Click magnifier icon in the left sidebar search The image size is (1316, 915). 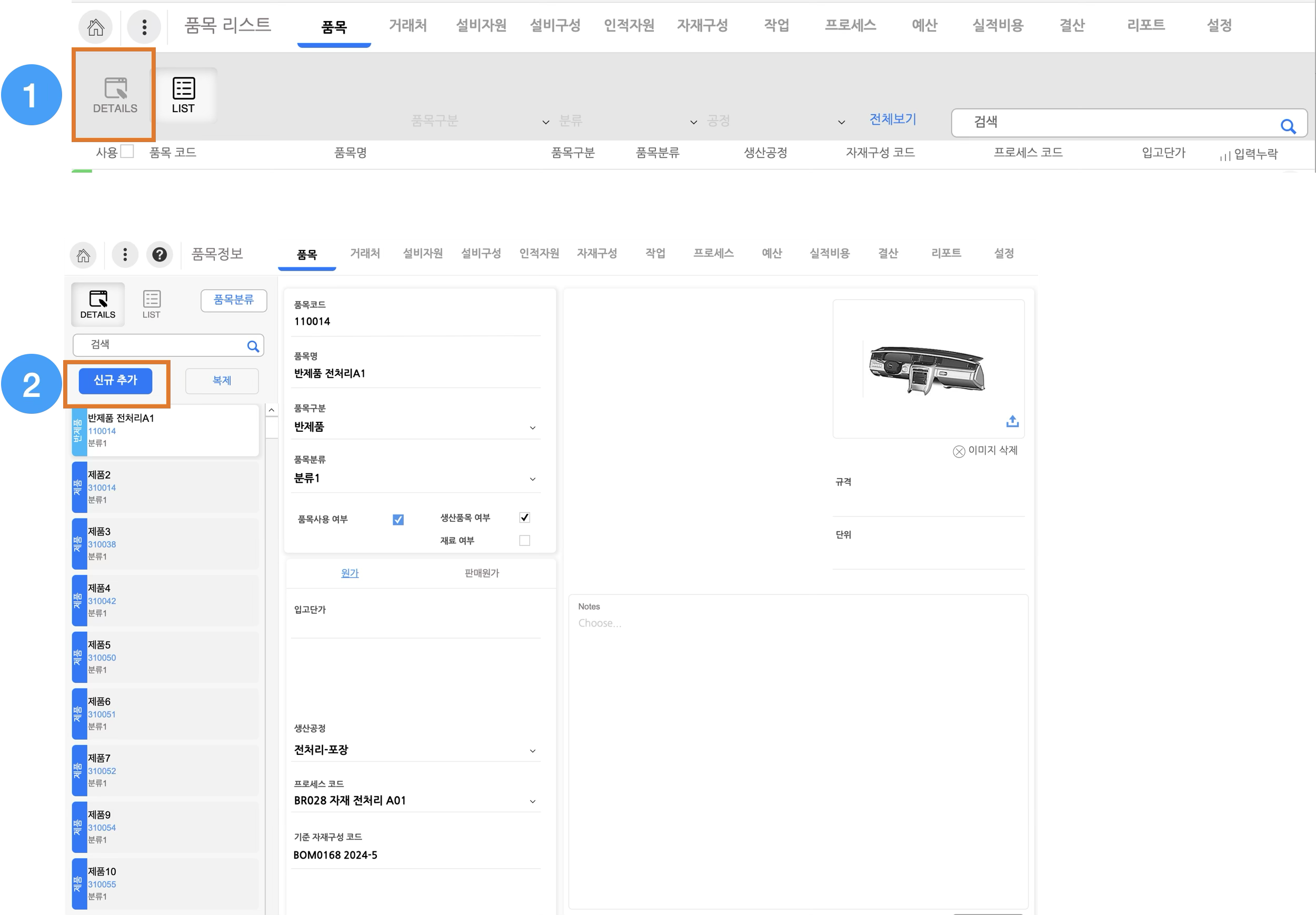click(253, 346)
